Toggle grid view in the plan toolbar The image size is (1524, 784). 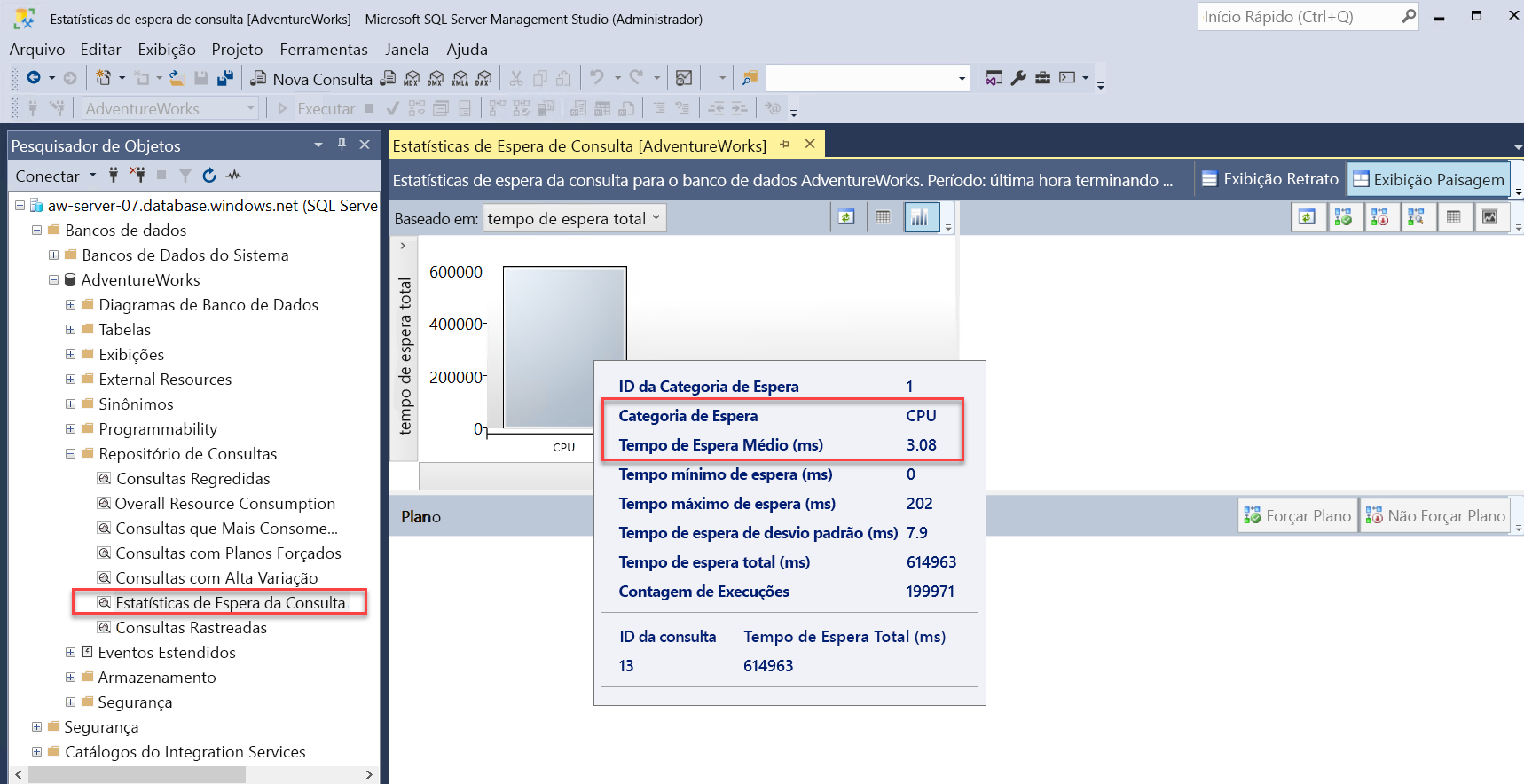pyautogui.click(x=1453, y=217)
